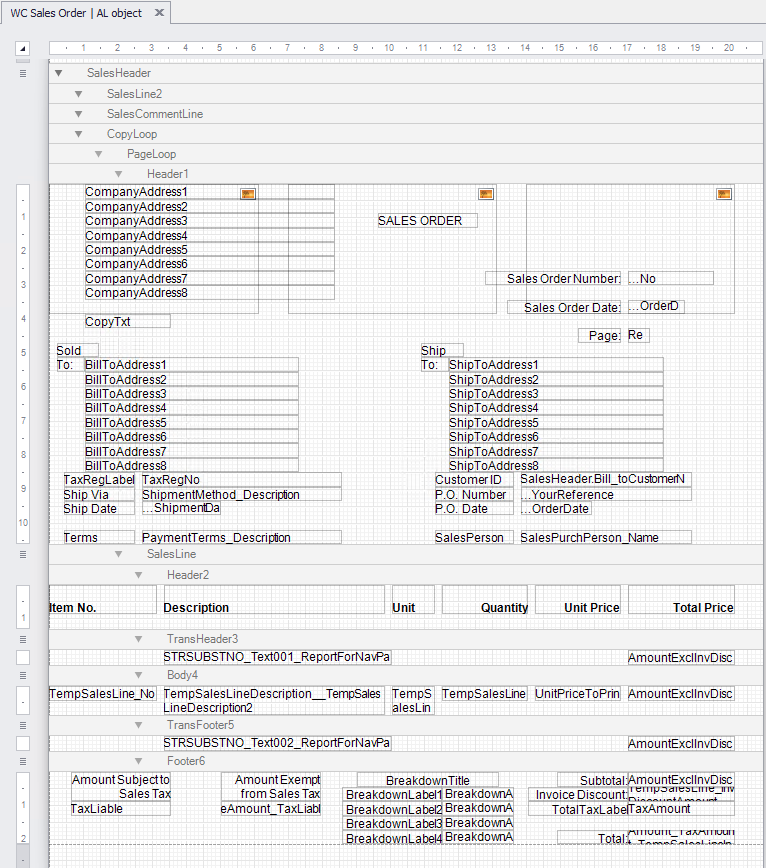Image resolution: width=766 pixels, height=868 pixels.
Task: Select the Quantity column header
Action: [485, 600]
